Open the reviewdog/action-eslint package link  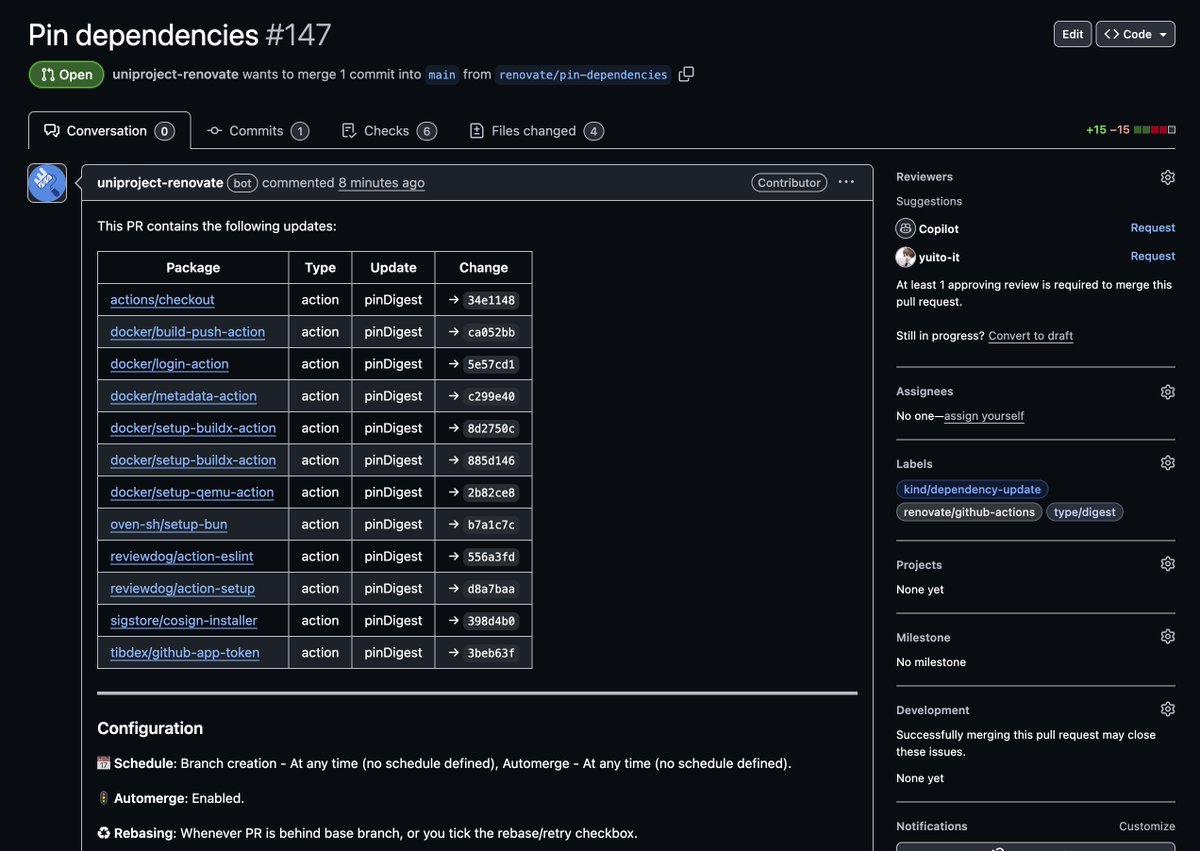[x=182, y=556]
